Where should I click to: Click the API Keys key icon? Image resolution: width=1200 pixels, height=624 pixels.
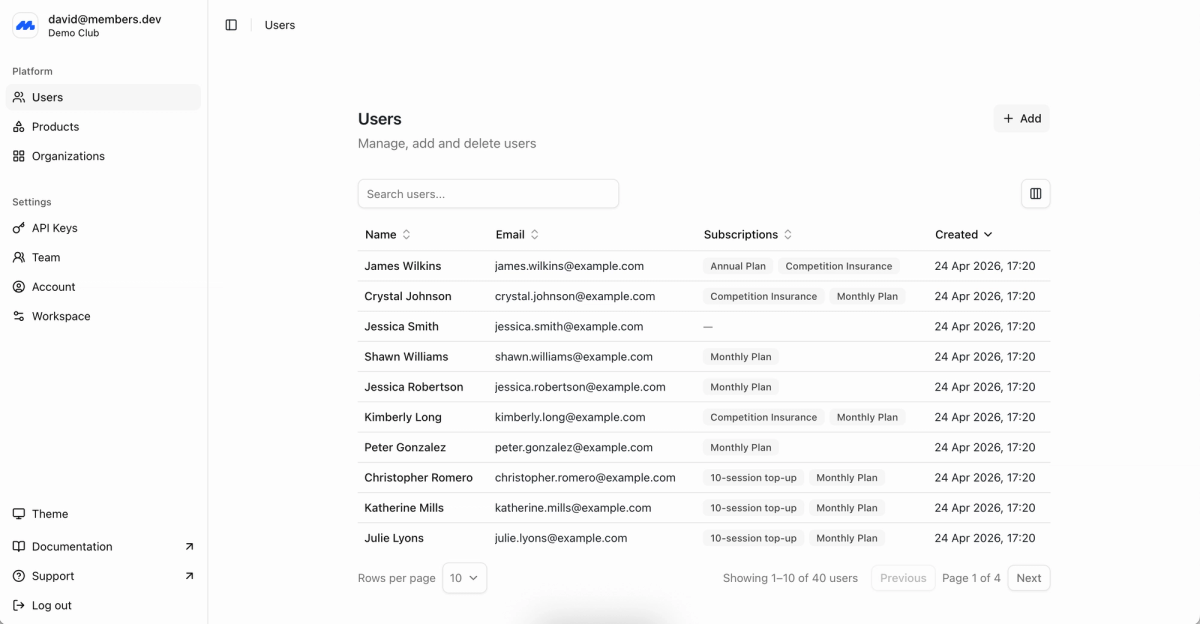click(x=19, y=228)
